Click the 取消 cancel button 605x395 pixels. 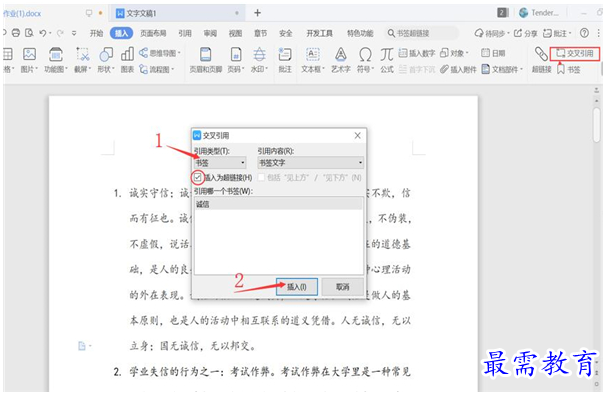click(342, 287)
